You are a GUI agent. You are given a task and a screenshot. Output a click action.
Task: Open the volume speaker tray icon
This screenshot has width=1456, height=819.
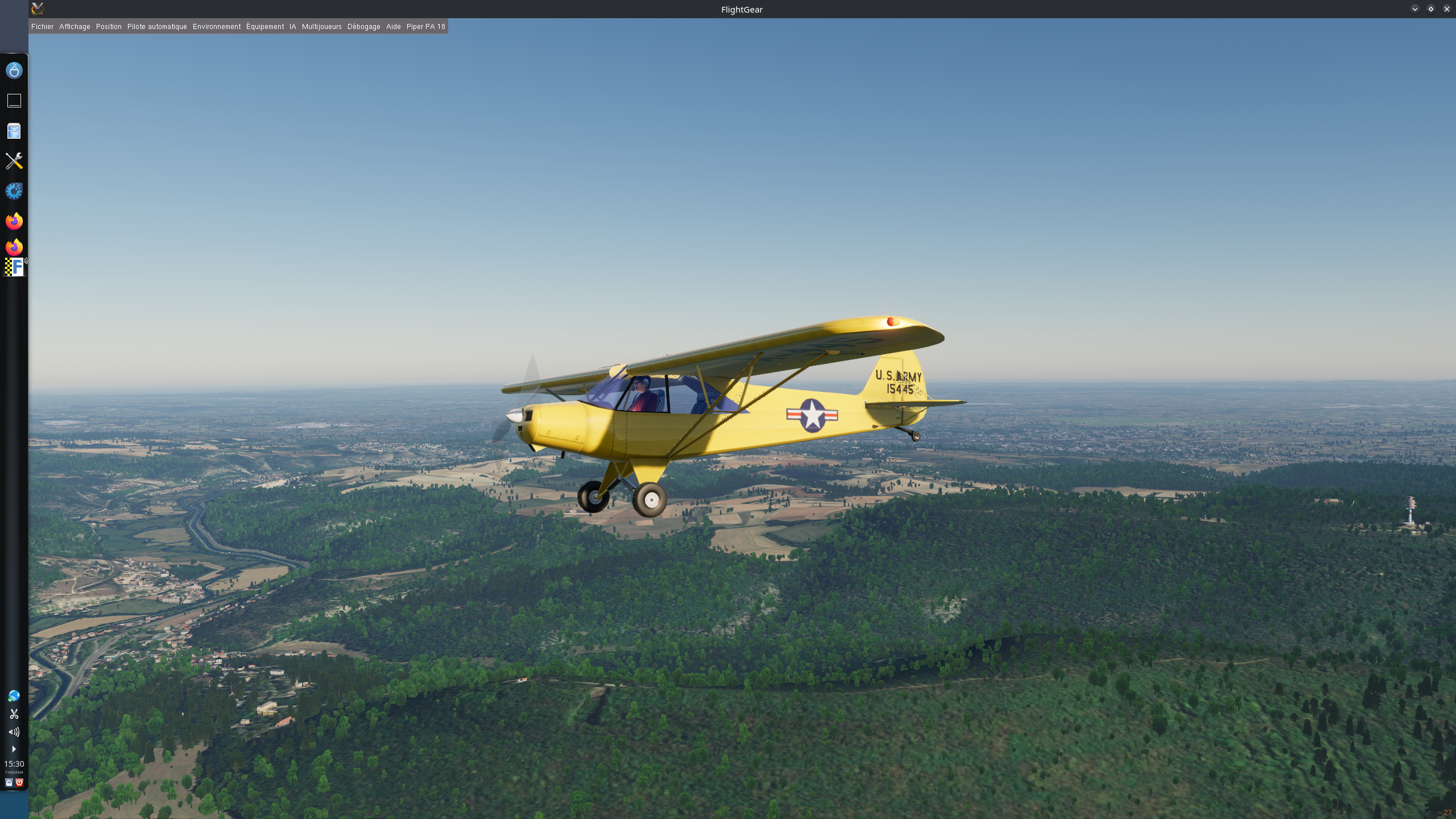[14, 732]
